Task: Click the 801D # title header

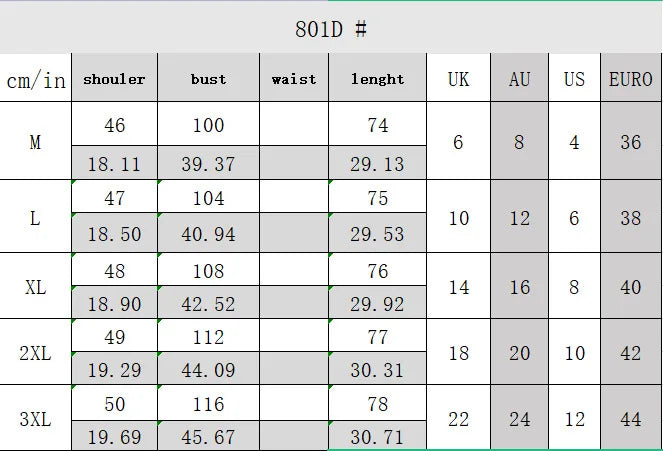Action: point(331,28)
